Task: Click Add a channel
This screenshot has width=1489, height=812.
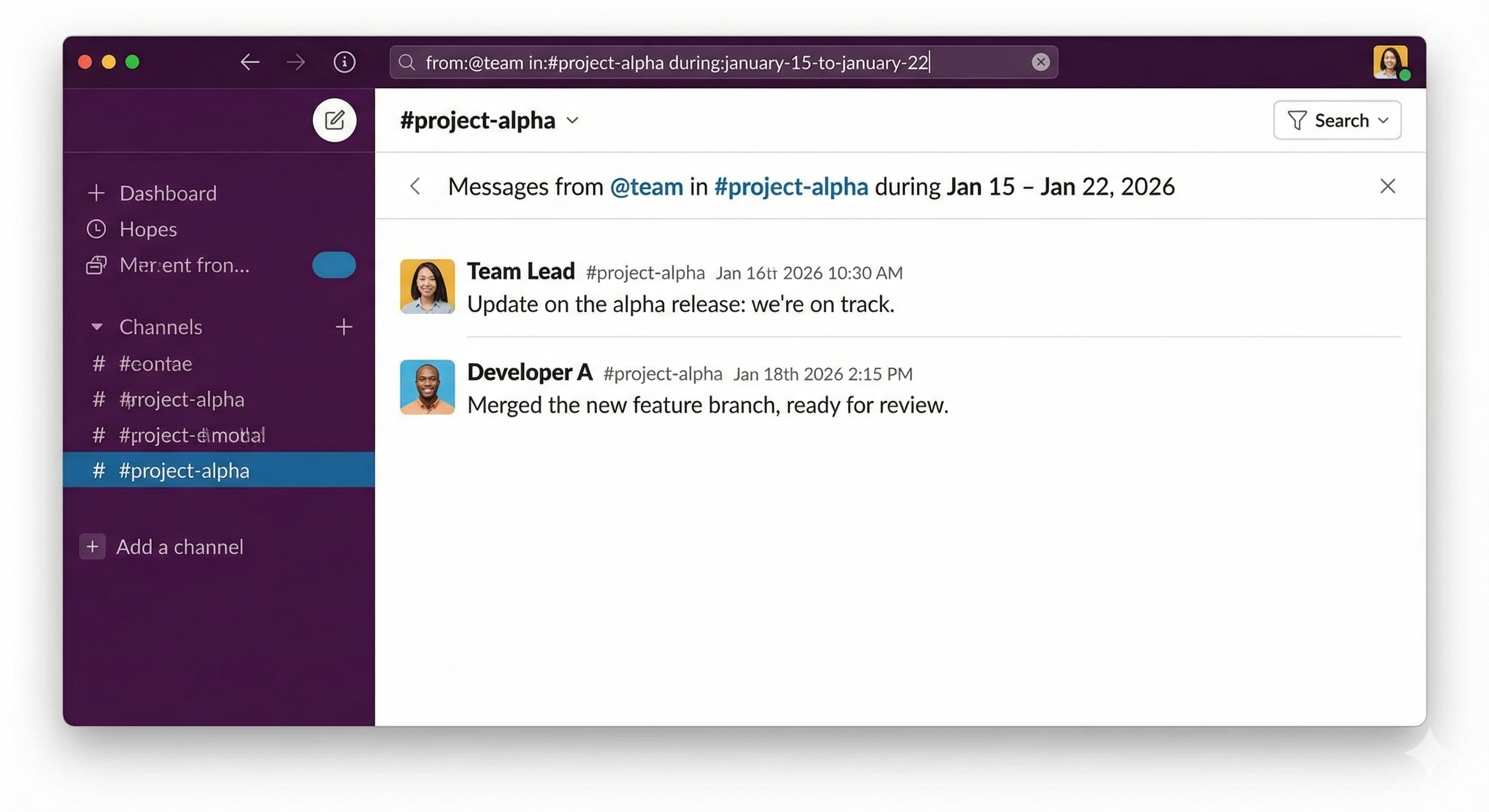Action: pos(179,547)
